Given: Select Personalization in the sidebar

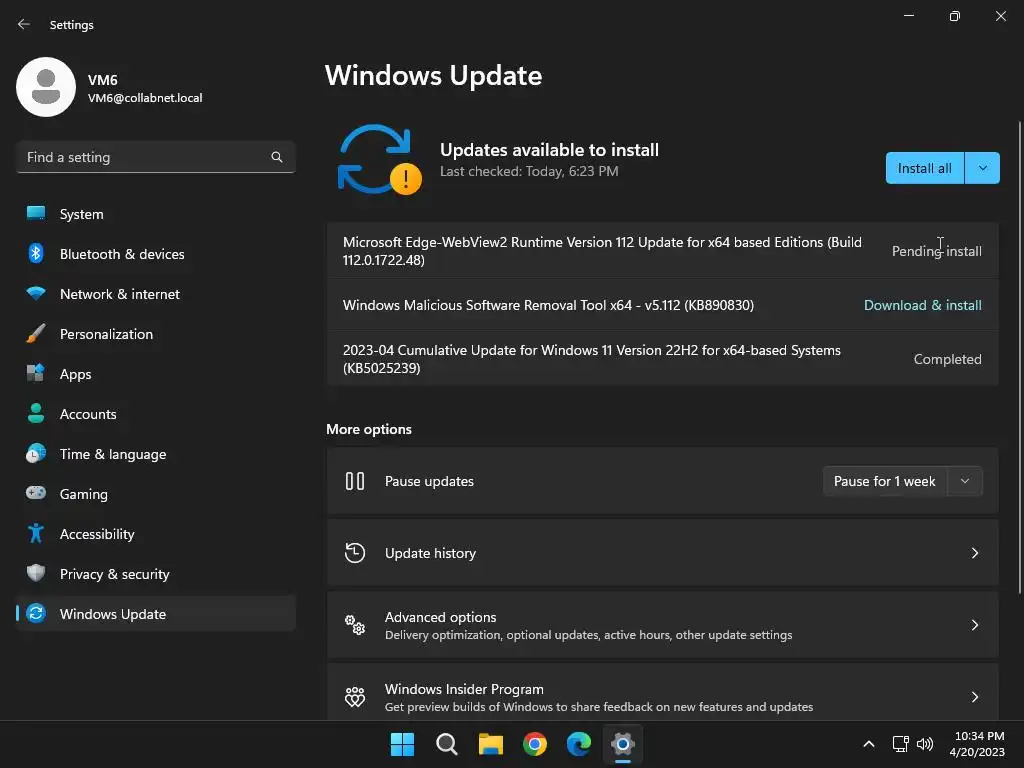Looking at the screenshot, I should click(155, 334).
